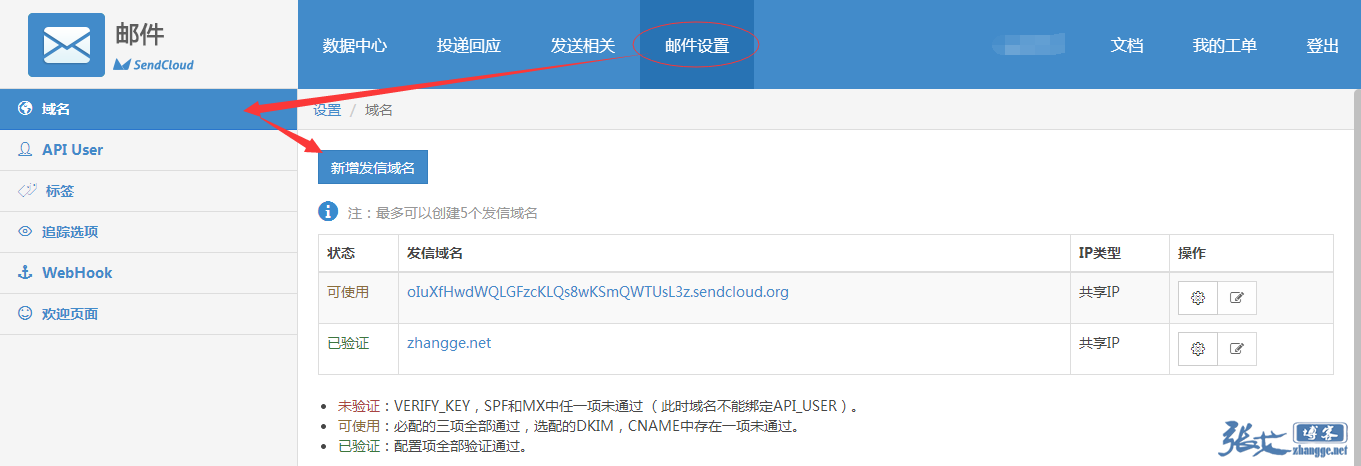Open the zhangge.net domain link
This screenshot has width=1361, height=466.
[x=449, y=343]
